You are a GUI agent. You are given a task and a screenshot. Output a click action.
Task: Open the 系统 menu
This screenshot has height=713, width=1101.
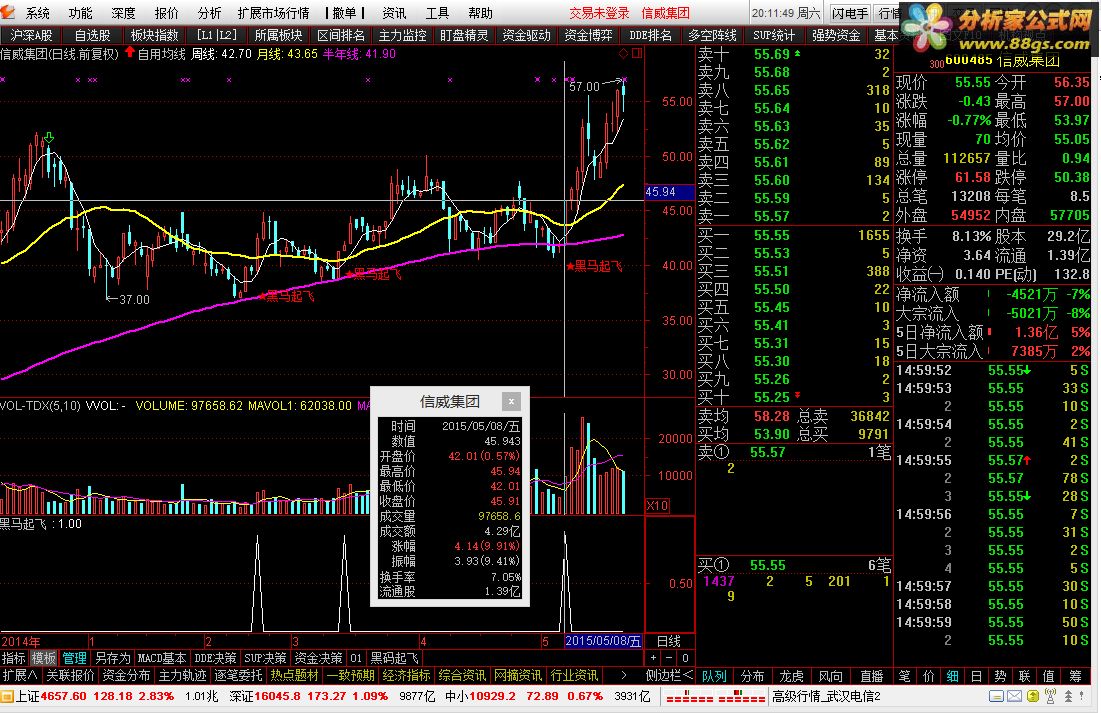point(37,13)
